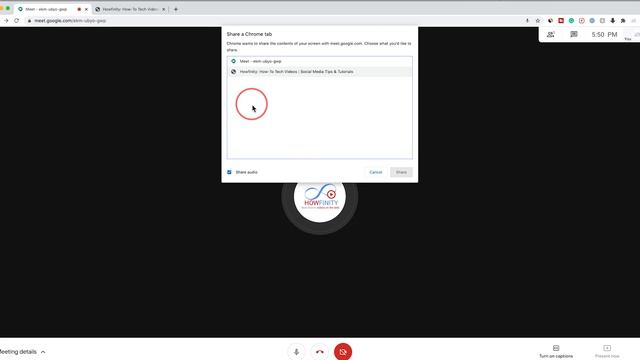Image resolution: width=640 pixels, height=360 pixels.
Task: Mute the microphone in Meet
Action: click(296, 352)
